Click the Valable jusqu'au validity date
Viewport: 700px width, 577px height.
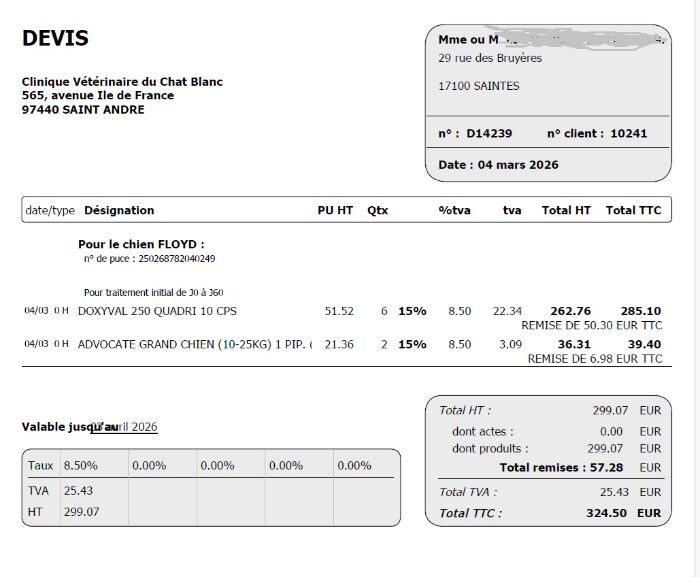pos(124,427)
